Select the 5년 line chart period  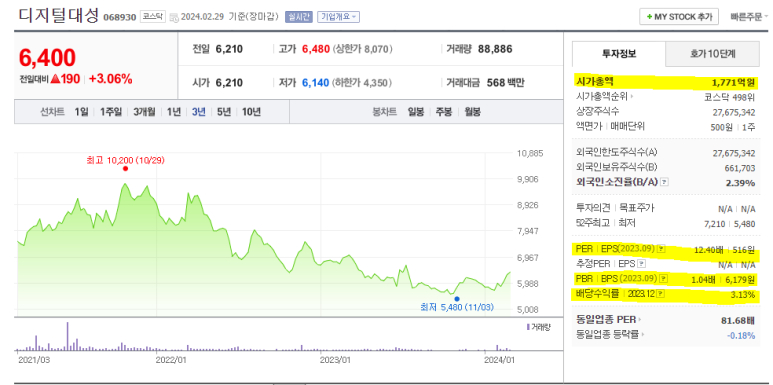(x=223, y=112)
